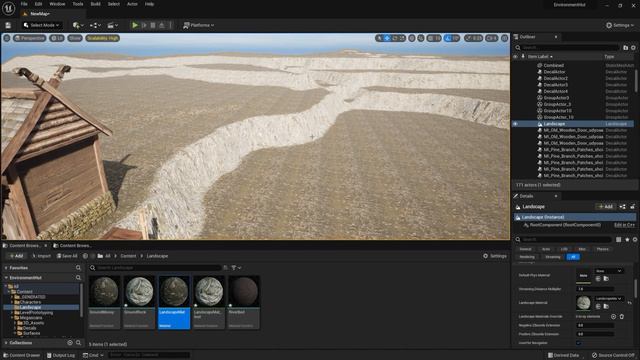Viewport: 640px width, 360px height.
Task: Toggle scale snapping in viewport toolbar
Action: [469, 38]
